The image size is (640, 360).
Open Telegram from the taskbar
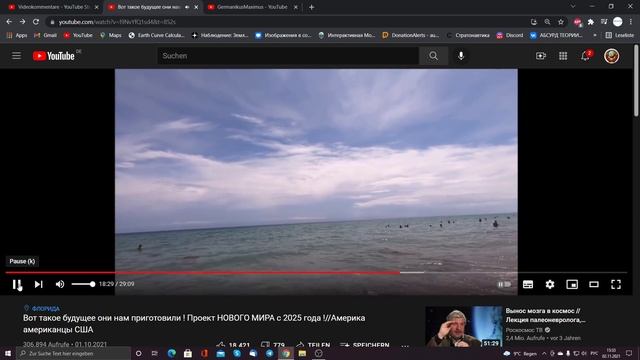click(269, 353)
